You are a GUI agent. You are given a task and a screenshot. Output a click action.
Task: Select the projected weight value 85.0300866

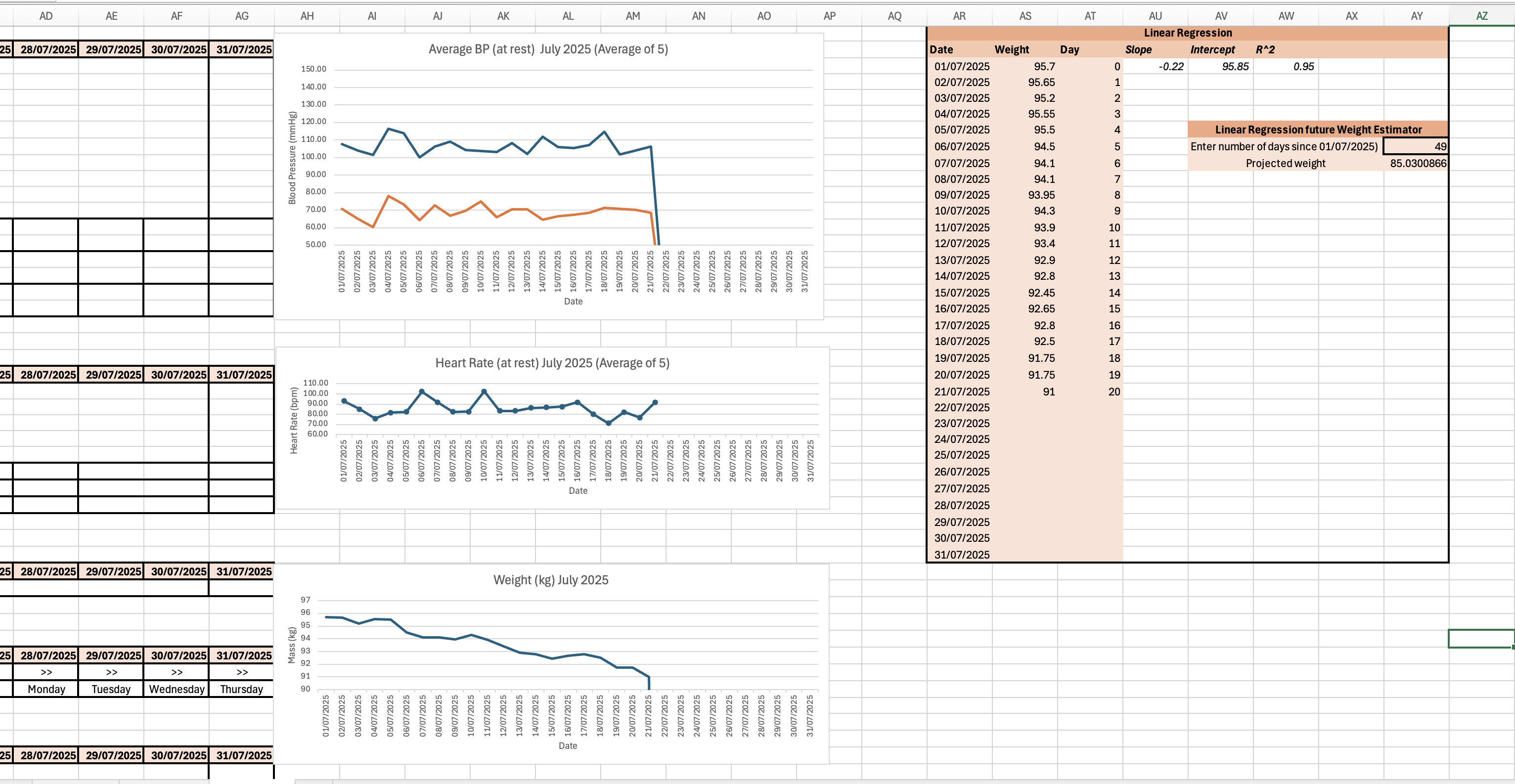tap(1416, 163)
